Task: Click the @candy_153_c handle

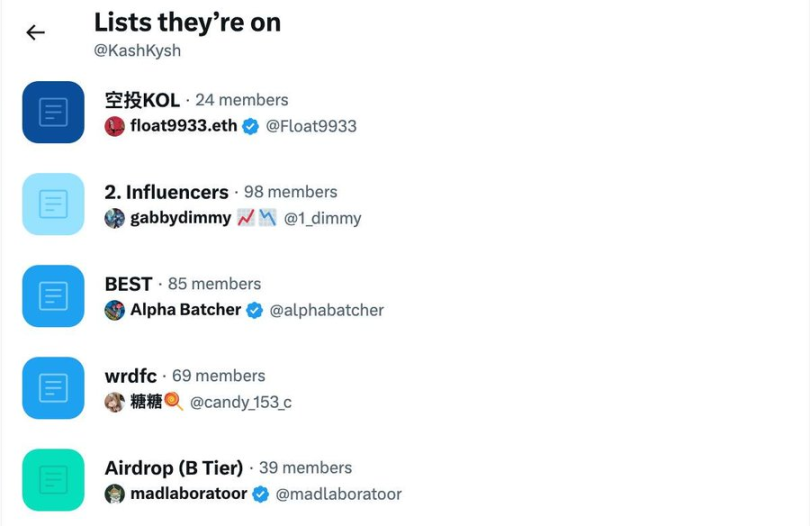Action: tap(241, 402)
